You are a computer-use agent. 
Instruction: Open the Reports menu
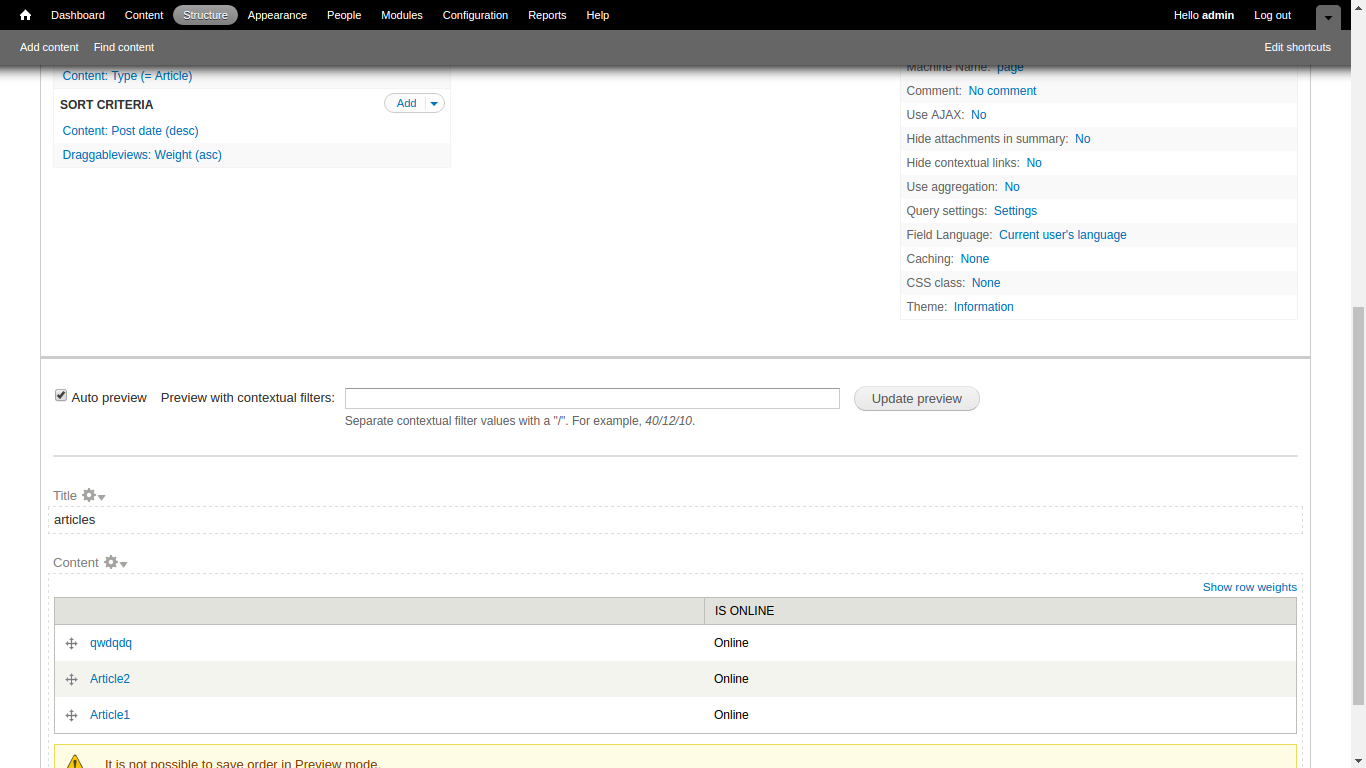pos(547,15)
